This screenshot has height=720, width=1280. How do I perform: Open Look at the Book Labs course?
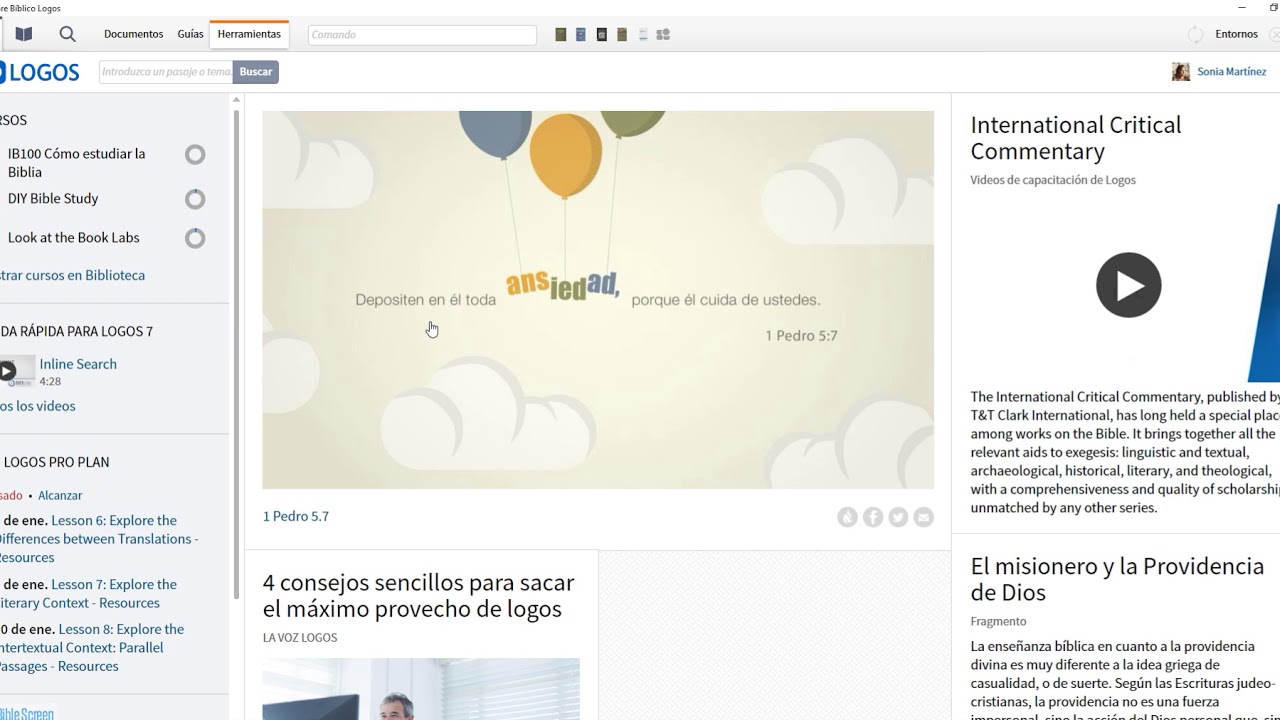pos(73,237)
